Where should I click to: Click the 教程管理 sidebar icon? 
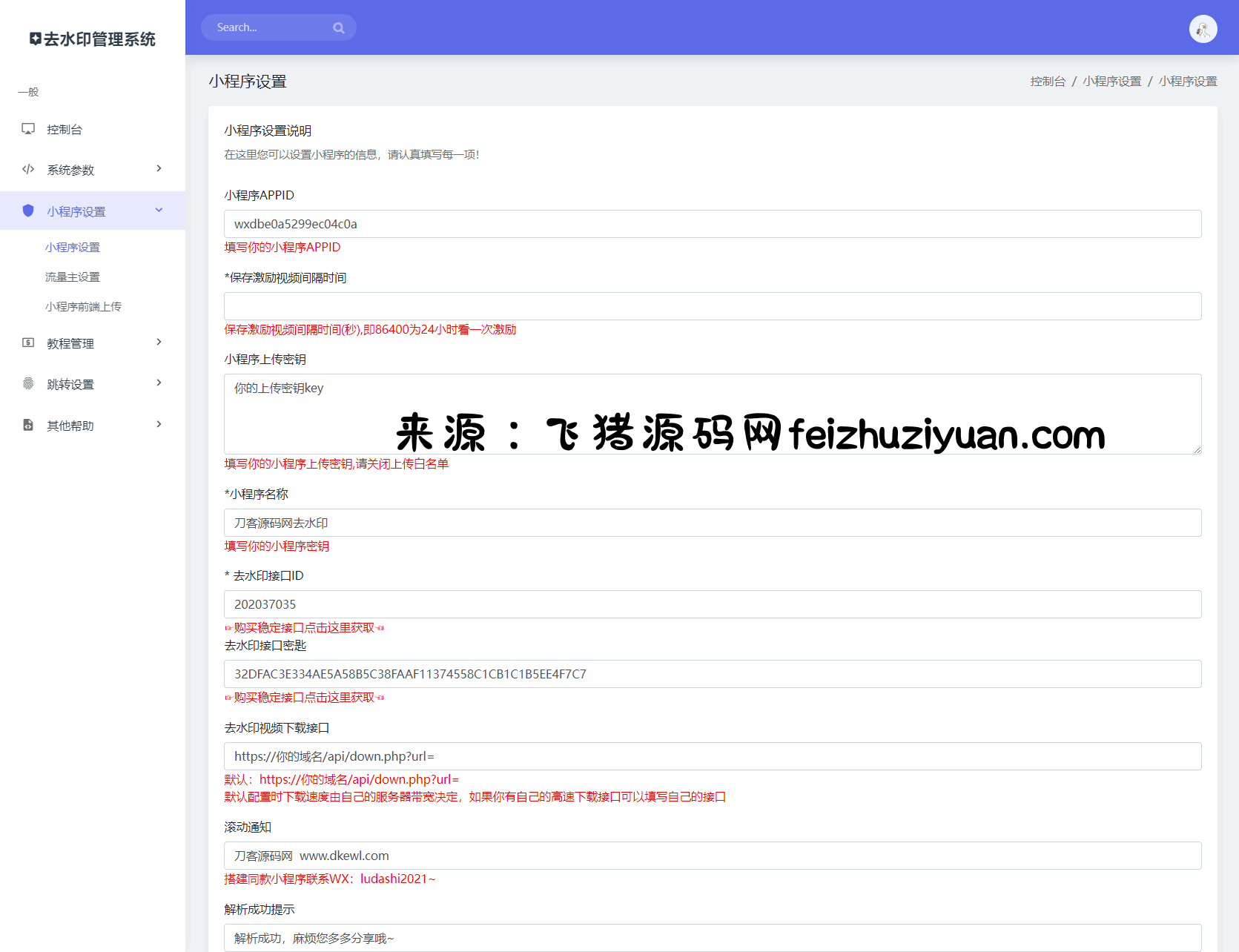(28, 343)
